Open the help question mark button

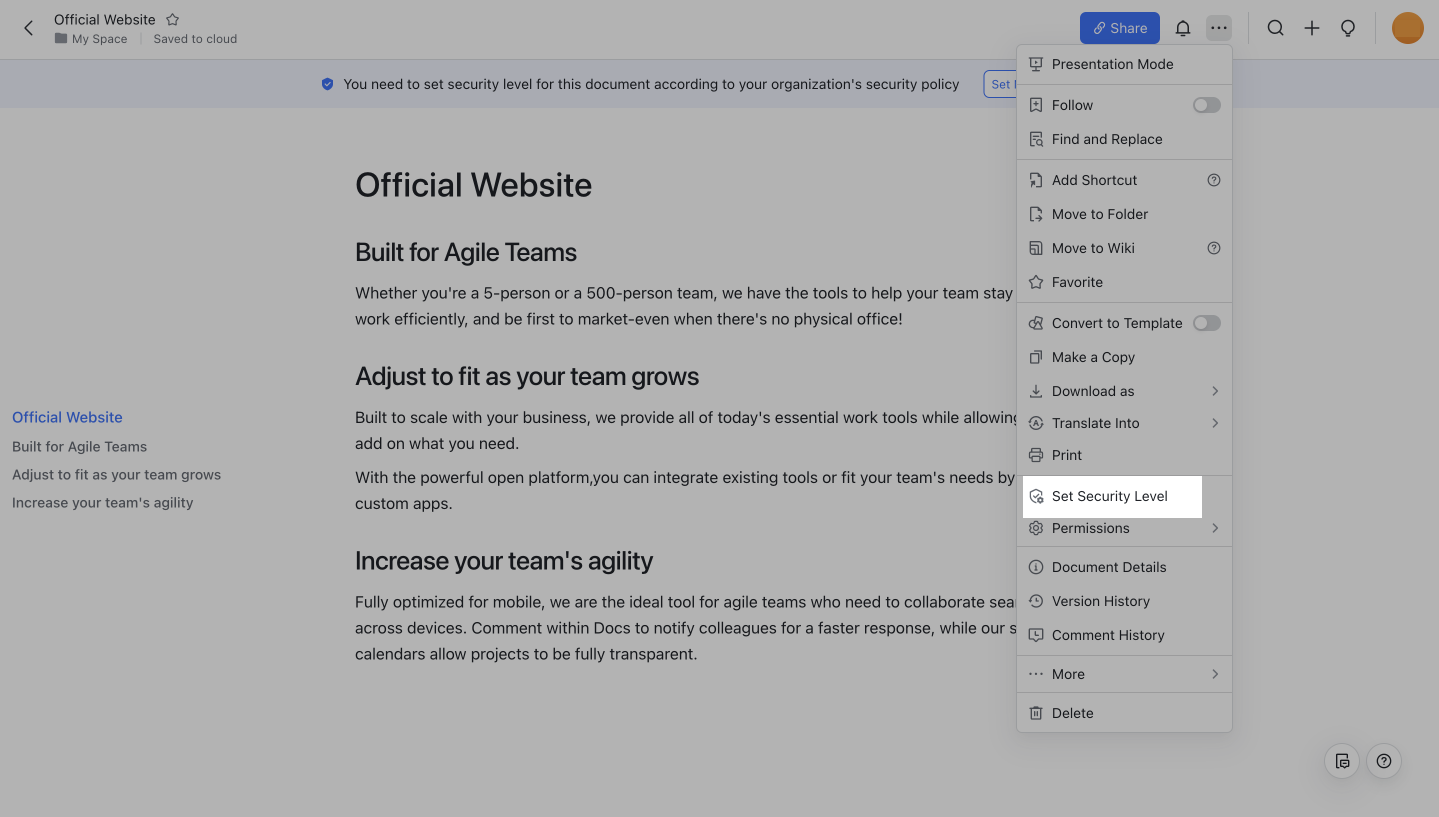[1383, 761]
